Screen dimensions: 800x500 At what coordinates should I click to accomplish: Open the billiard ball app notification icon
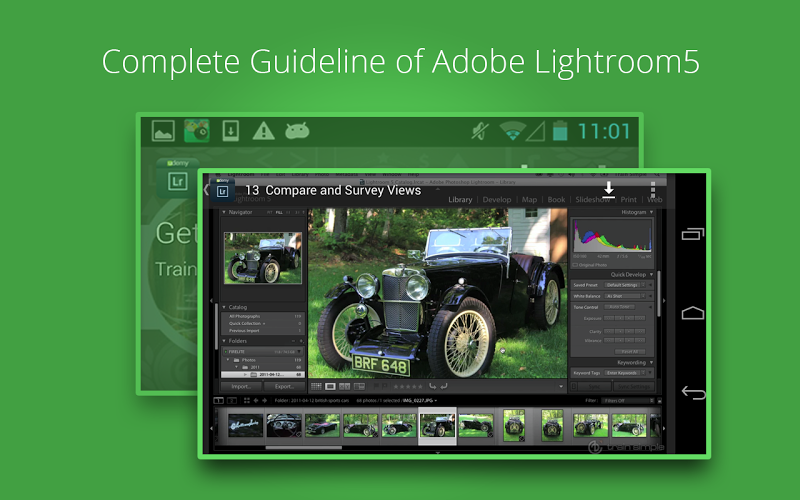click(x=197, y=131)
